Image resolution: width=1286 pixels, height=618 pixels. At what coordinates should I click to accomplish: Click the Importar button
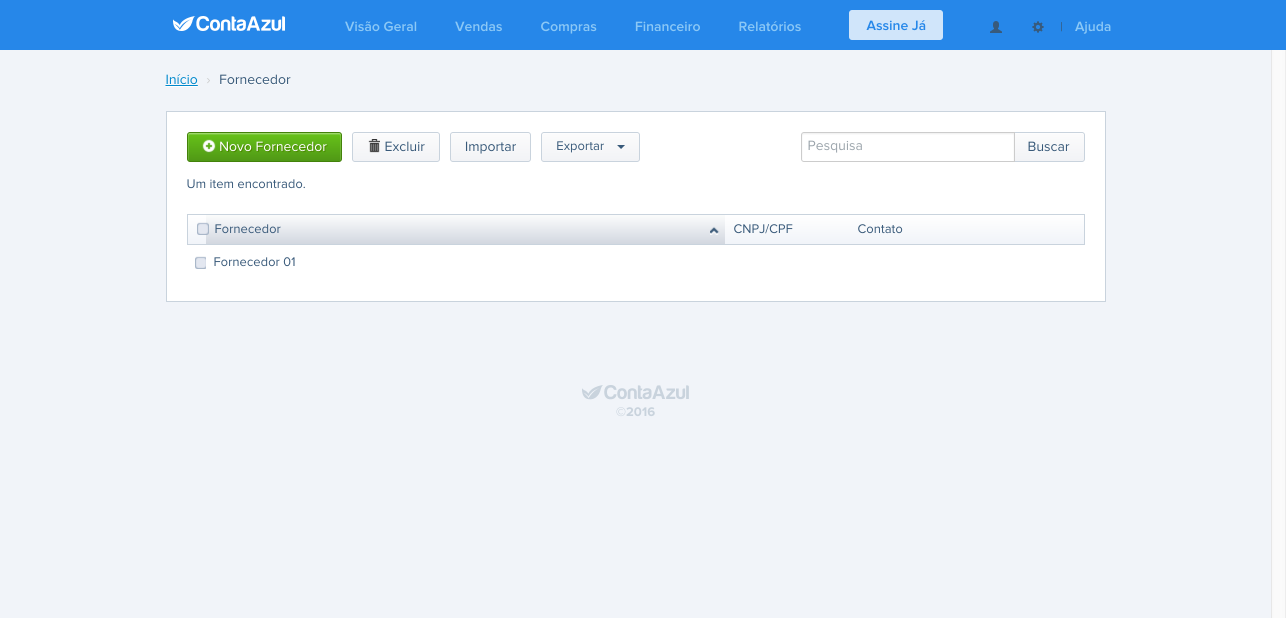pyautogui.click(x=490, y=147)
